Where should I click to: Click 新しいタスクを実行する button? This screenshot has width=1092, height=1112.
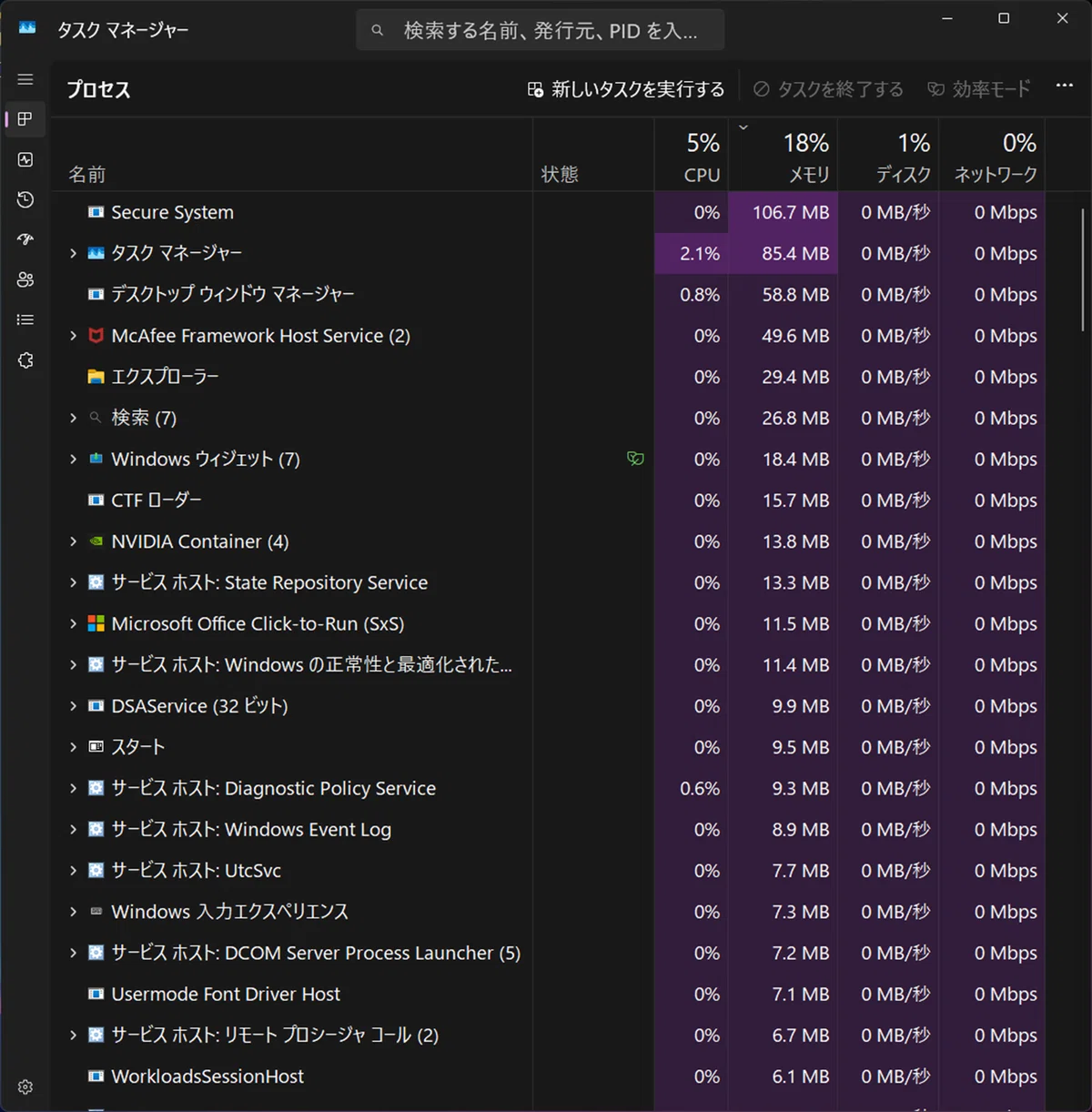coord(626,89)
